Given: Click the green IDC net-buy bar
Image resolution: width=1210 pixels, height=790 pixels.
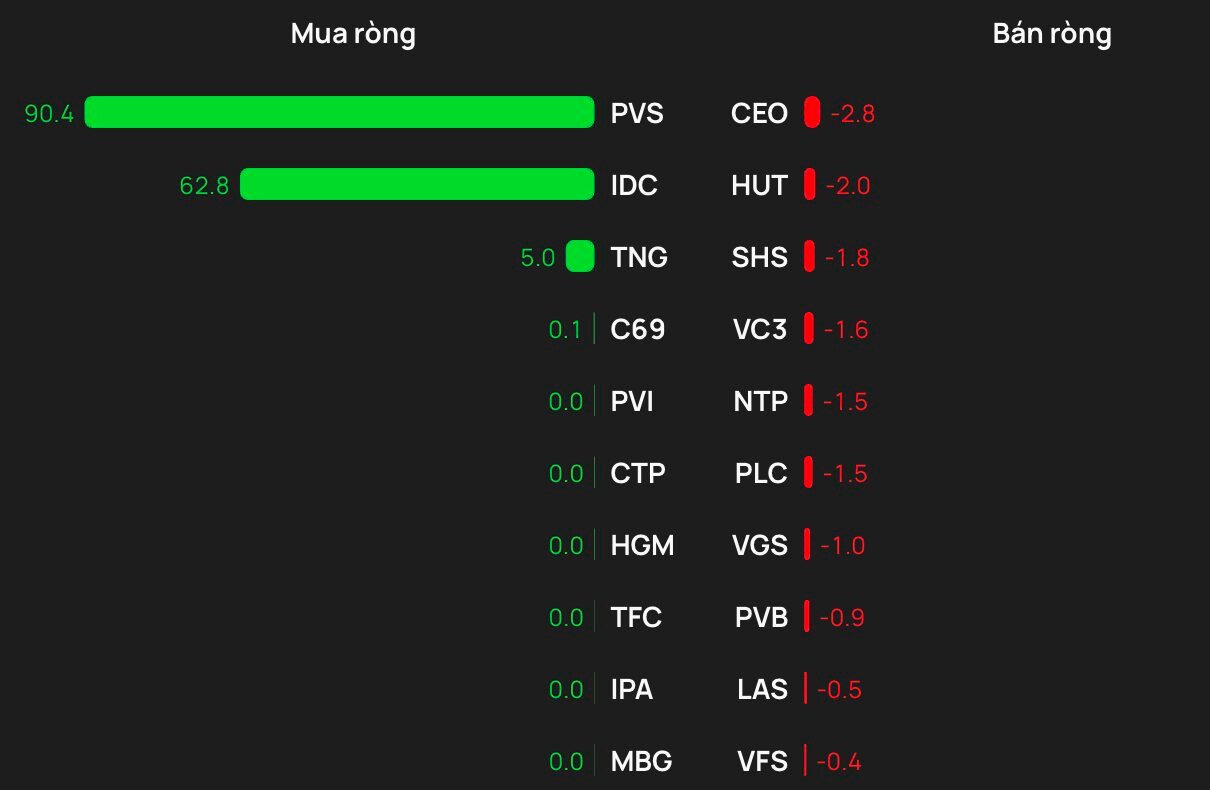Looking at the screenshot, I should pos(417,184).
